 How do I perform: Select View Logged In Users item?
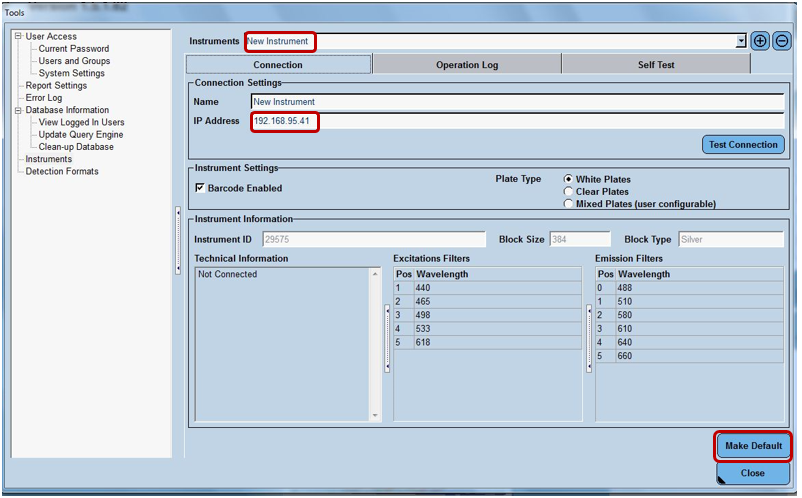81,123
